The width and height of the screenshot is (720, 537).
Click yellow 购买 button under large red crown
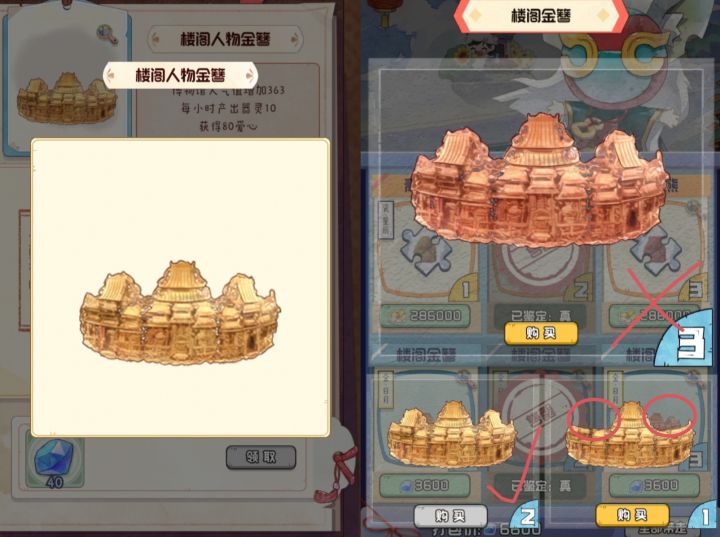541,333
